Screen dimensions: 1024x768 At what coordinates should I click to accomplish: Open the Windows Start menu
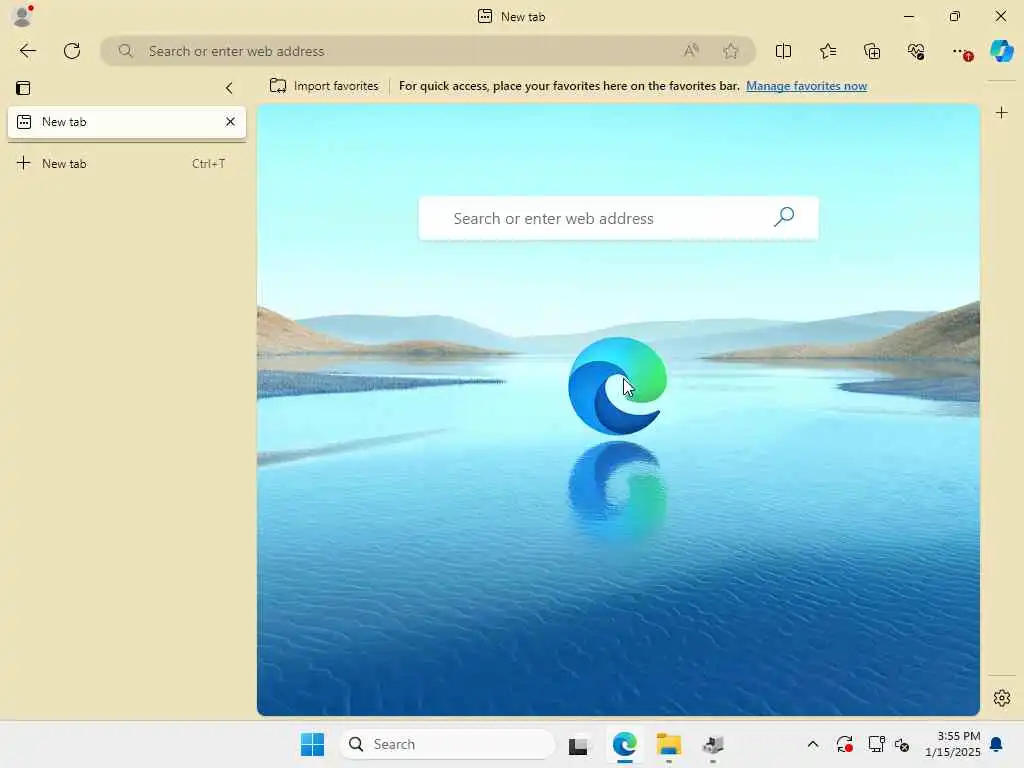coord(312,744)
